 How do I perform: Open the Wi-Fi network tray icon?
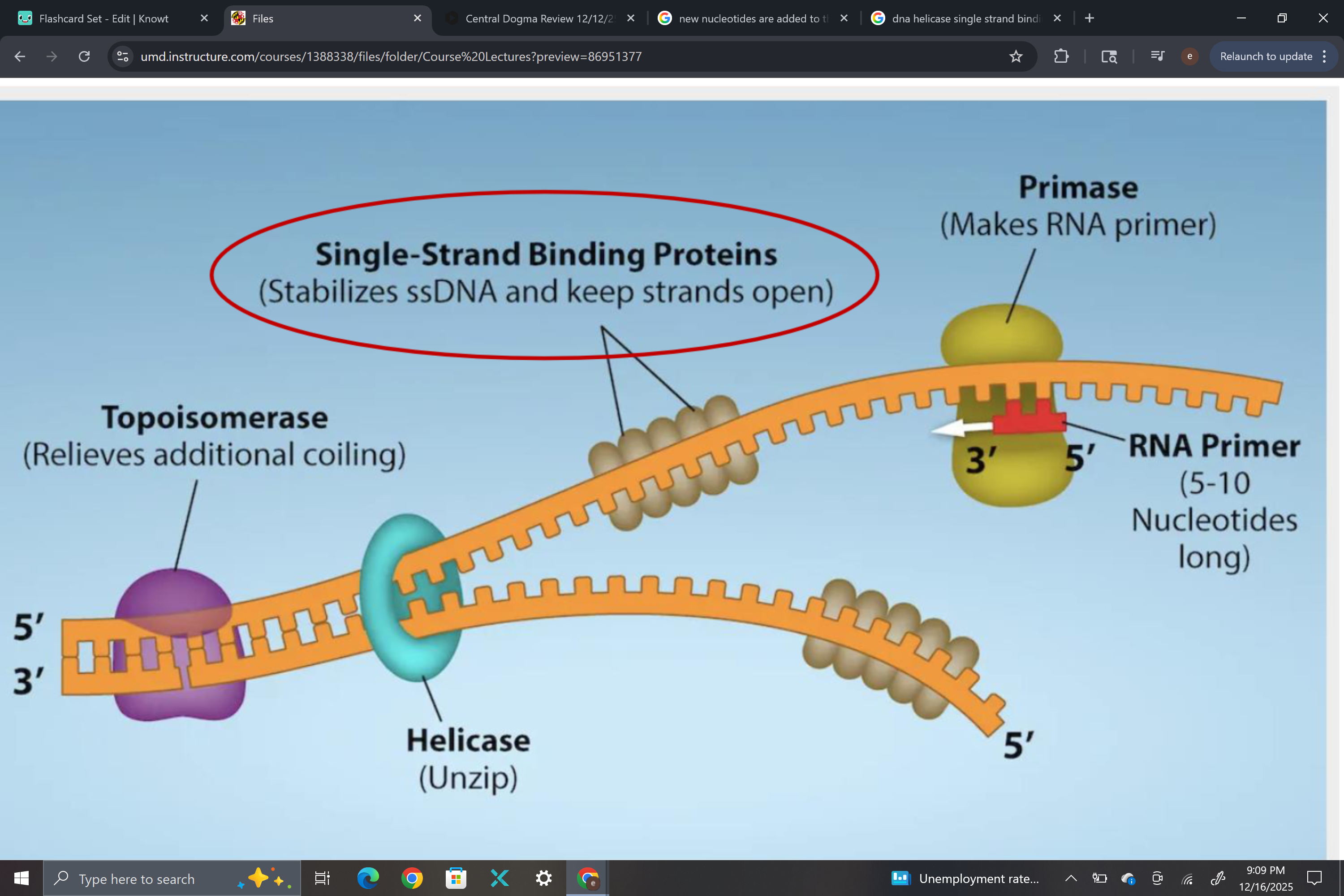click(1187, 878)
